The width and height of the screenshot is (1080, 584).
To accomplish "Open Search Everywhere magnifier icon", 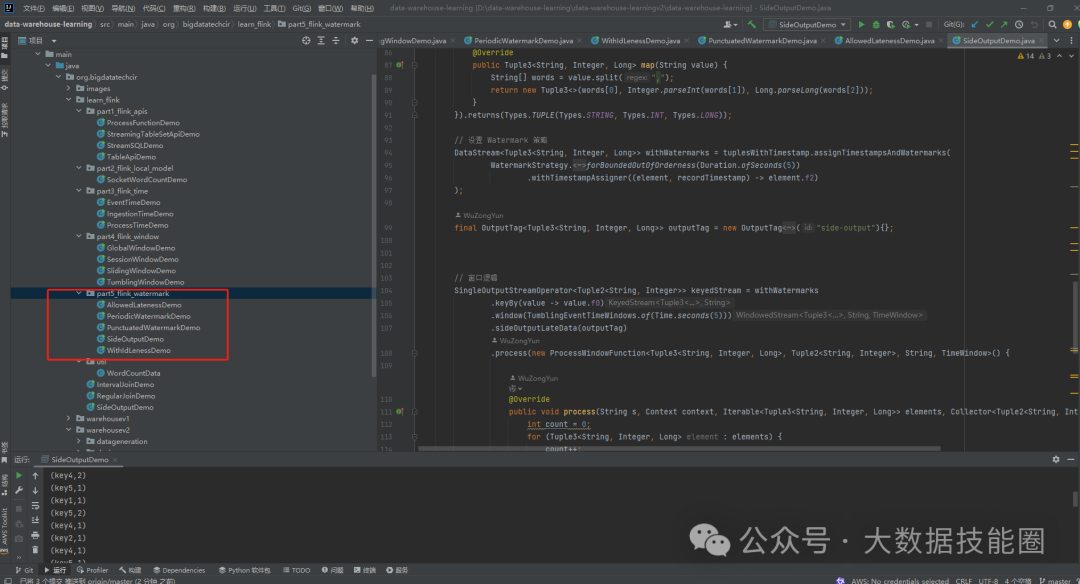I will click(x=1052, y=24).
